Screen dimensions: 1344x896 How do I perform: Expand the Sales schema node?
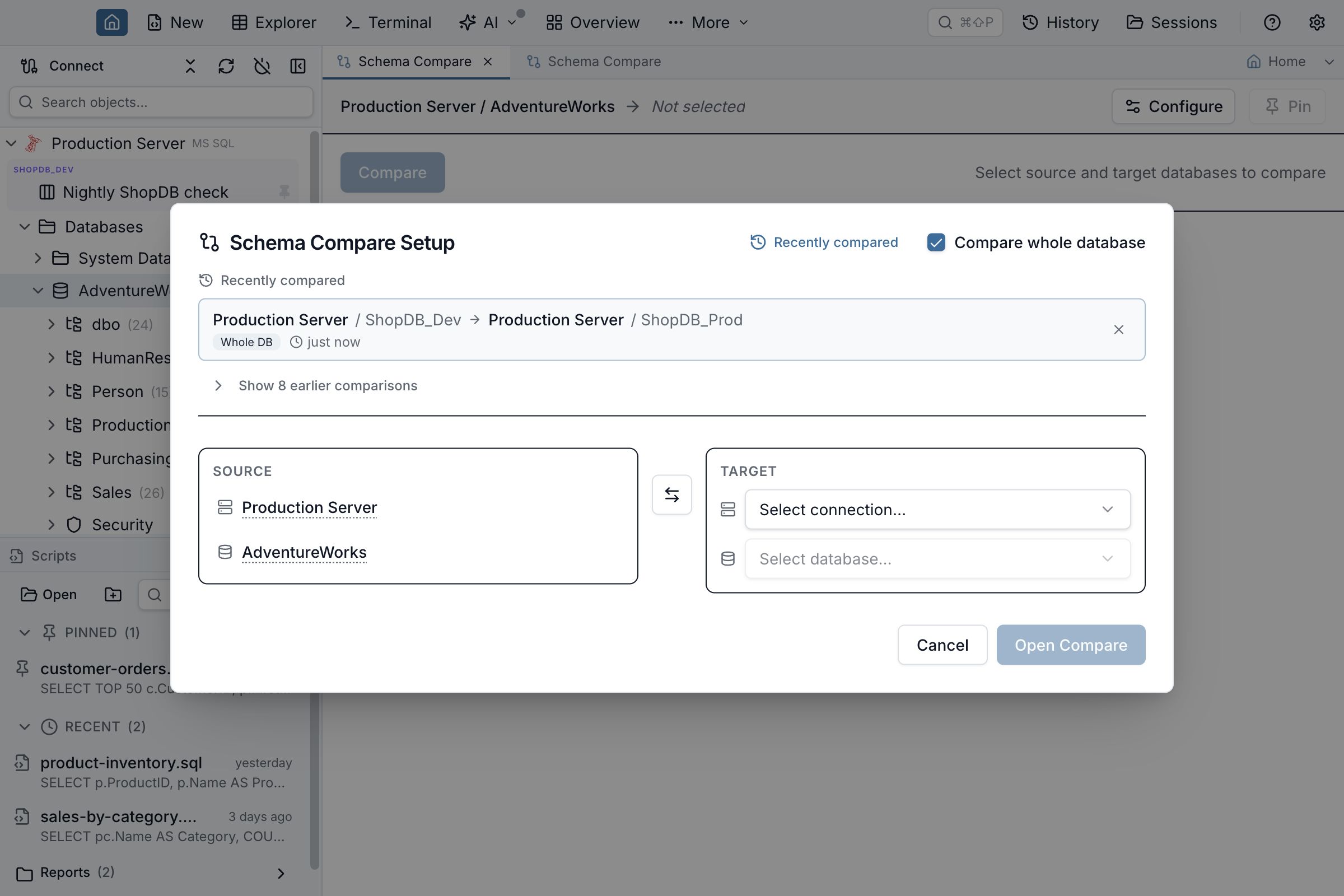[x=52, y=492]
